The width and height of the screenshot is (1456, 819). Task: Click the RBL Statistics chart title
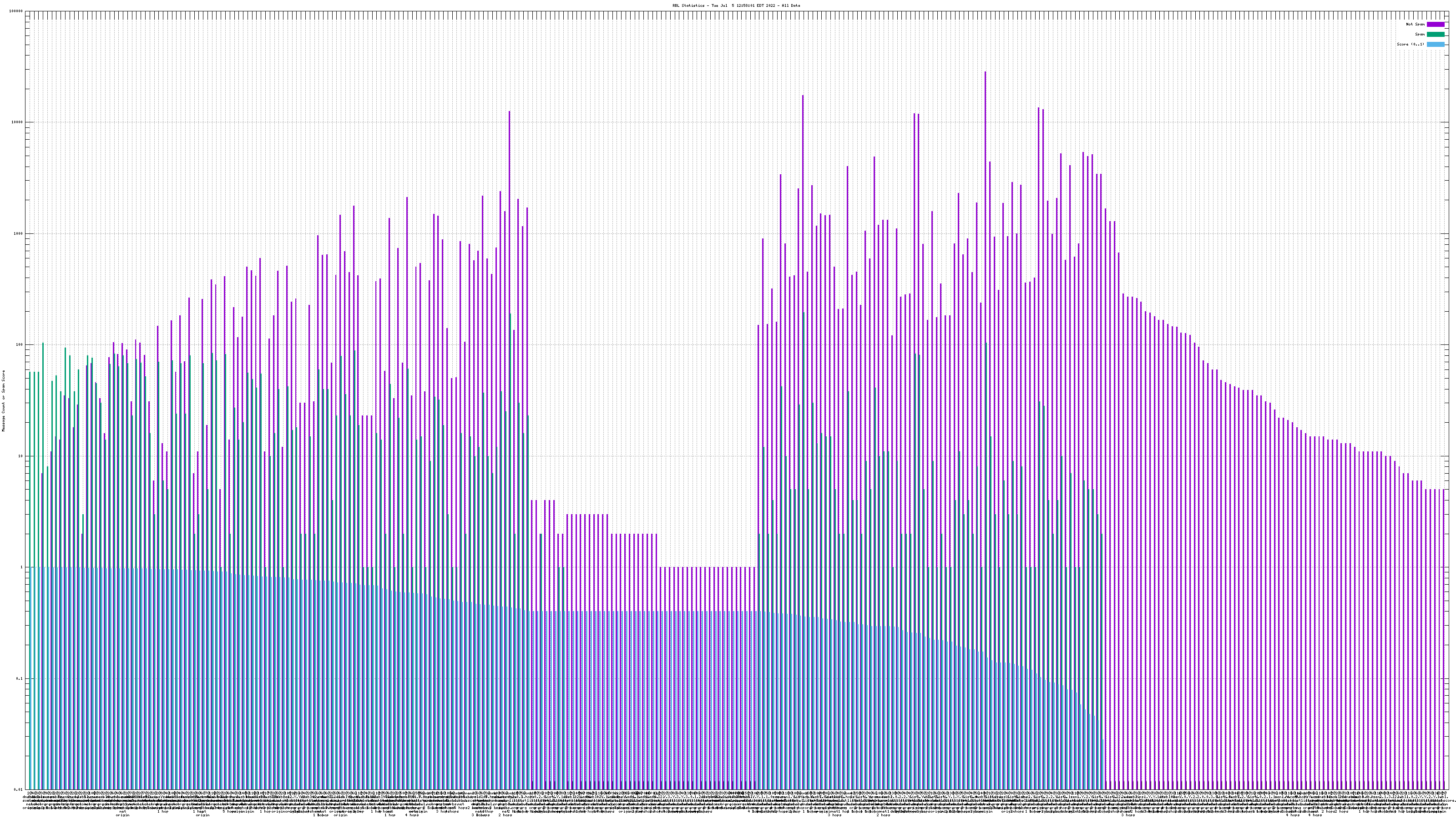736,5
